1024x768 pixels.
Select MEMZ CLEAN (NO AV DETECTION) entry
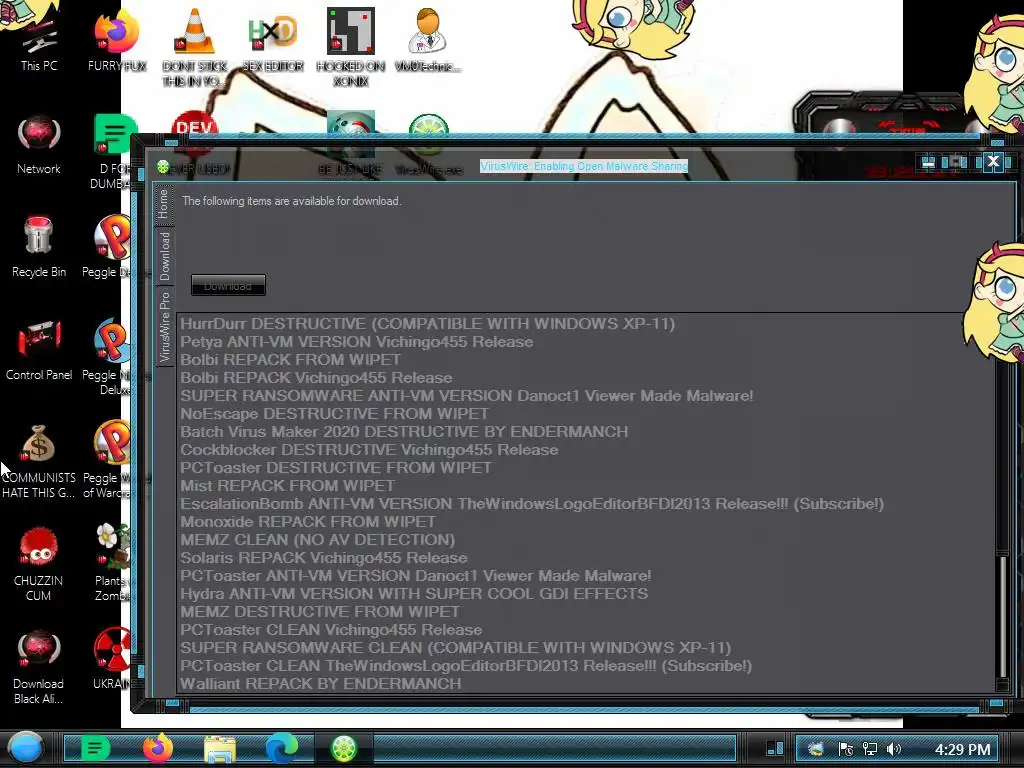click(x=318, y=540)
